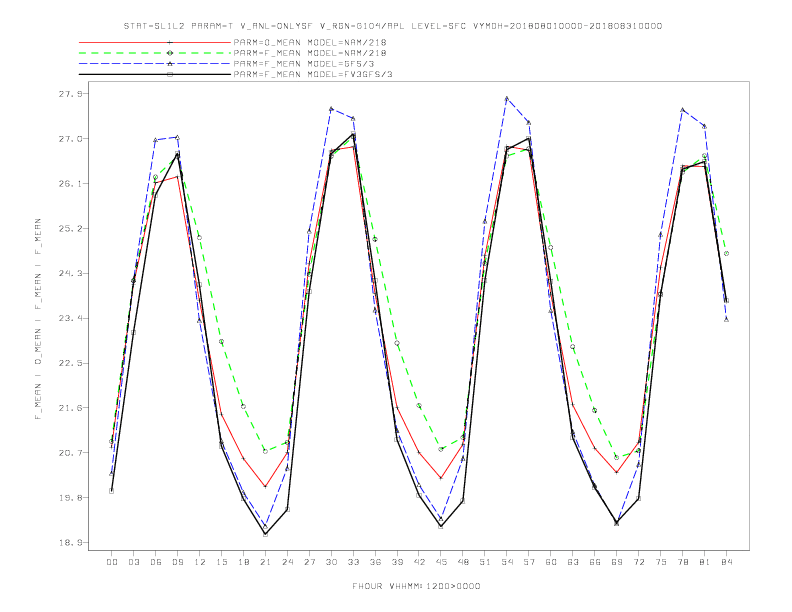Click x-axis tick label 45
Image resolution: width=792 pixels, height=612 pixels.
point(441,562)
